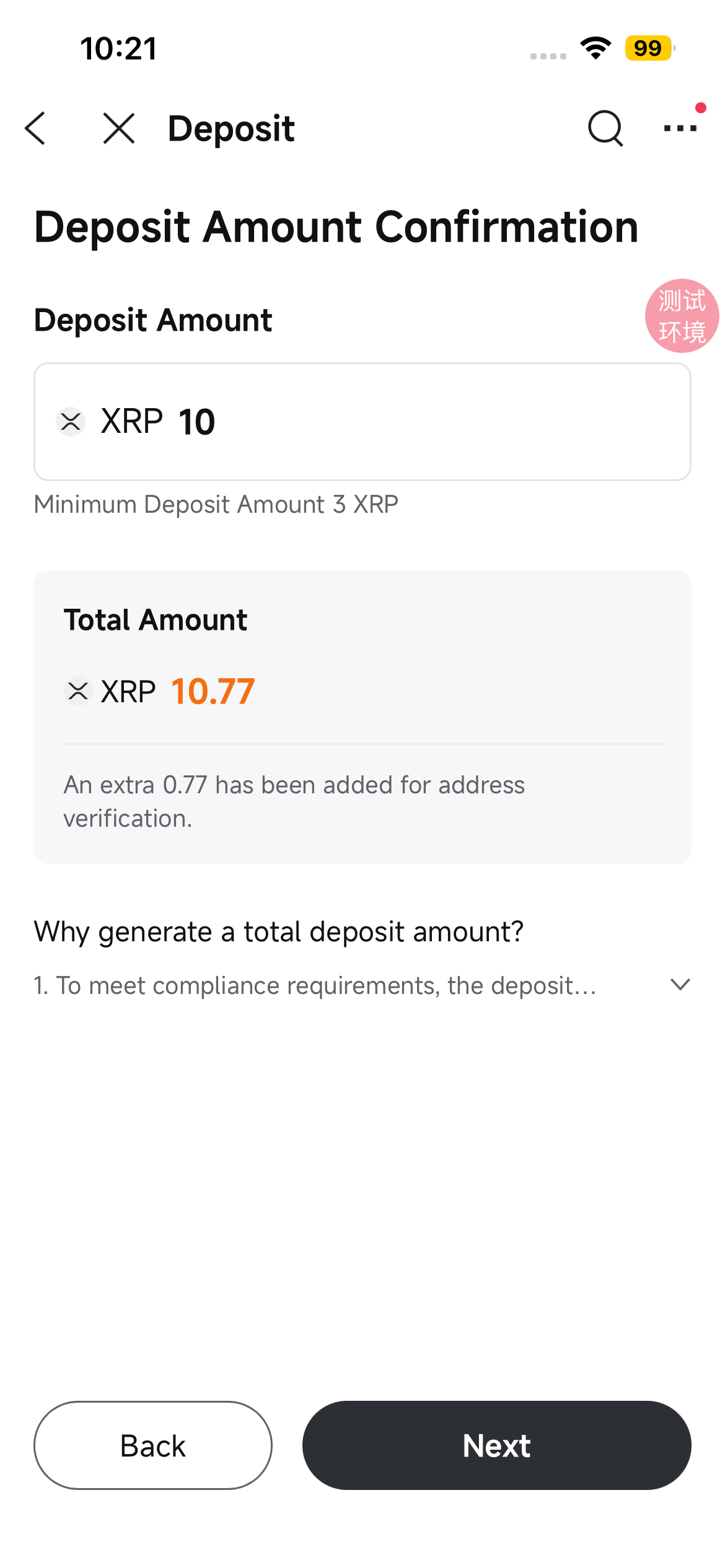Tap the XRP coin icon under Total Amount

coord(78,691)
